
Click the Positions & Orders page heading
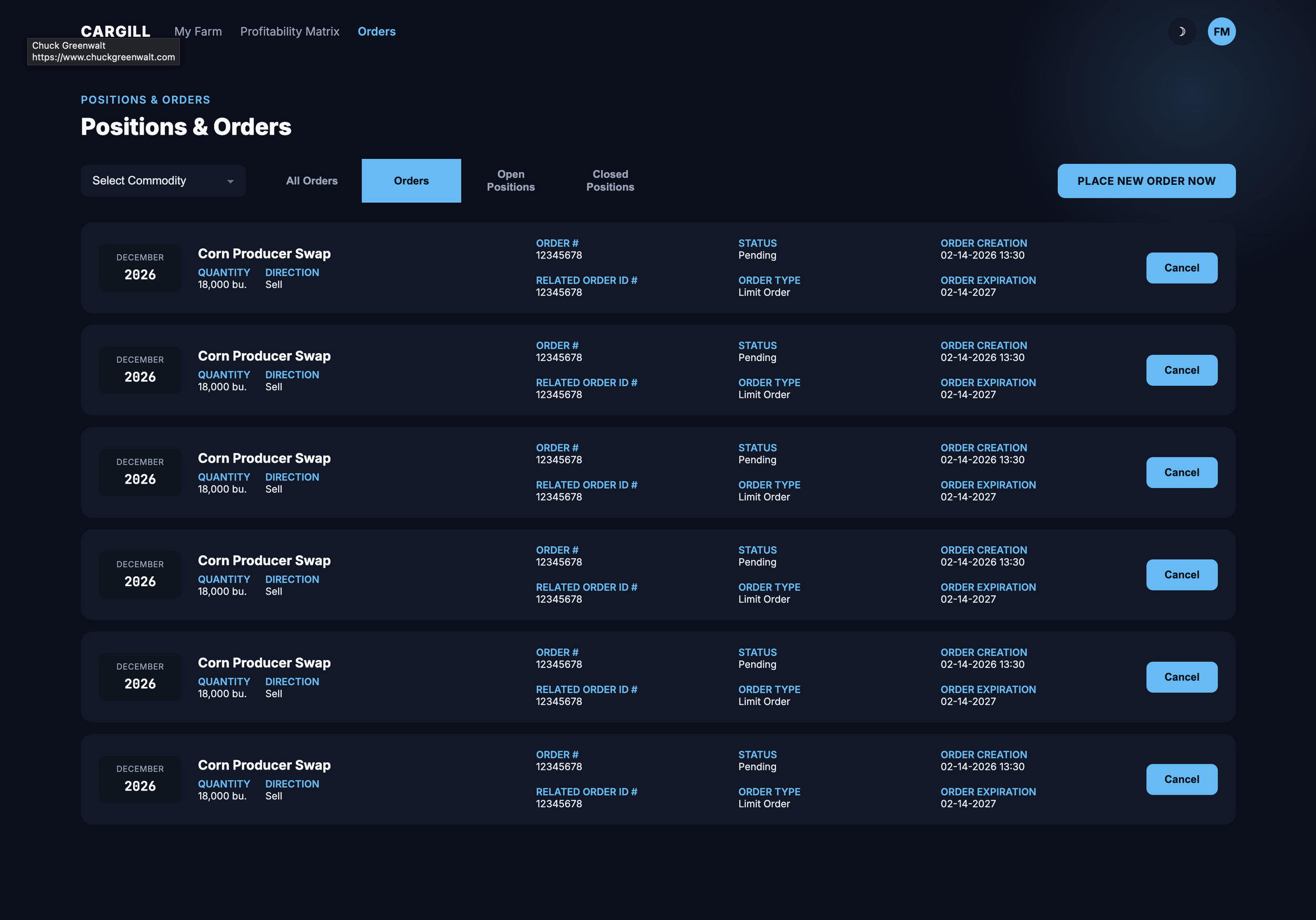[186, 127]
